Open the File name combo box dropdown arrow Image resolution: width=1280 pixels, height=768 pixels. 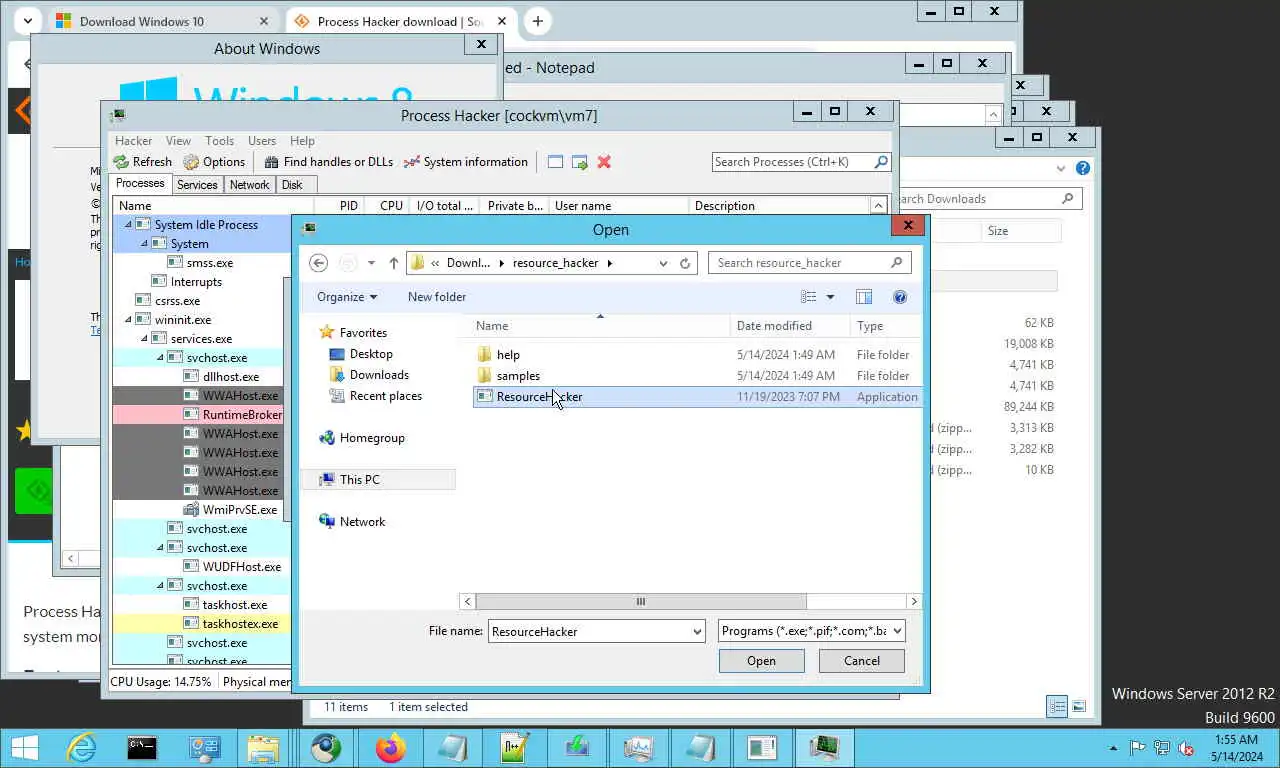[x=697, y=631]
